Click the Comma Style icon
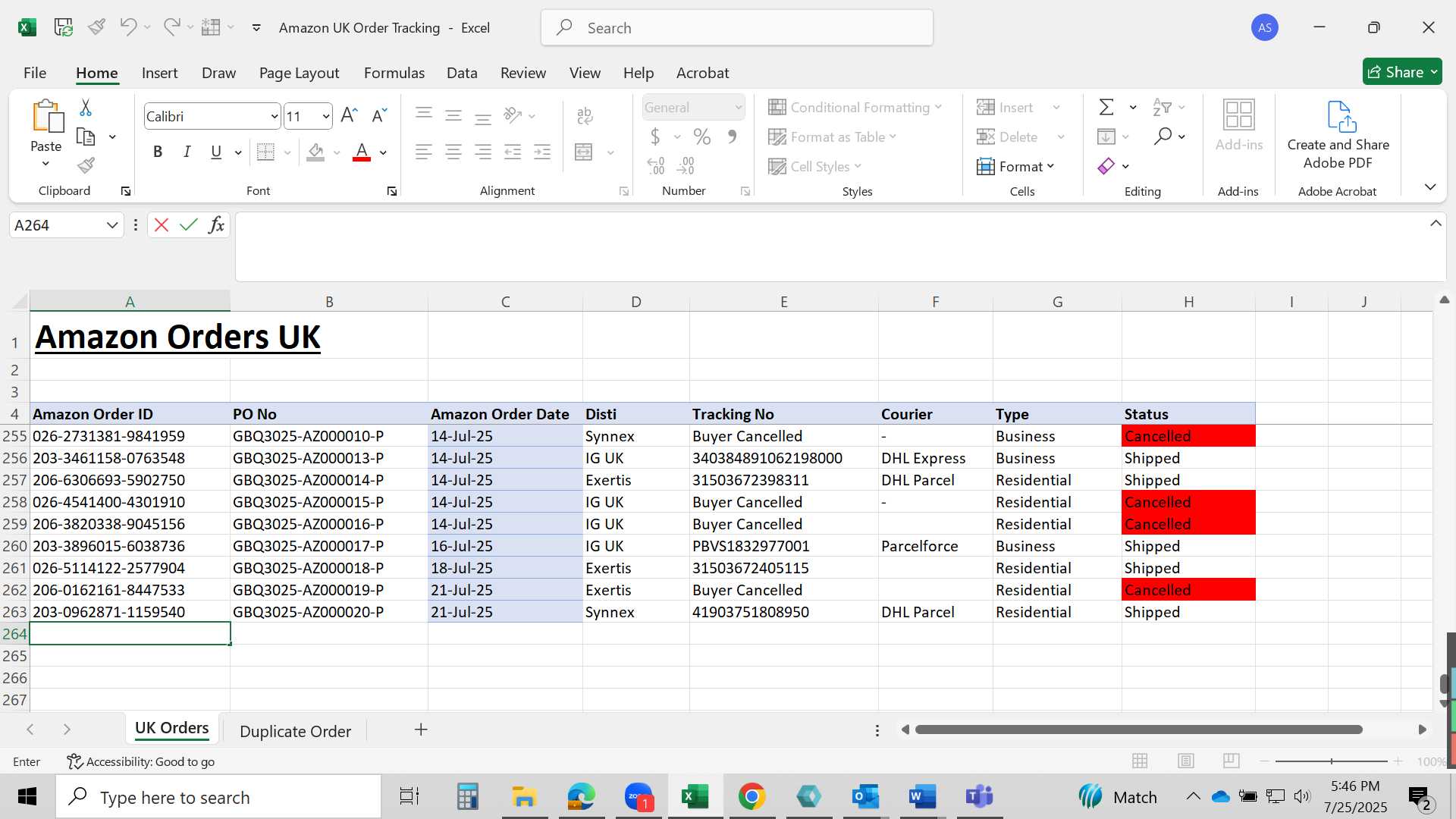The image size is (1456, 819). click(x=732, y=136)
